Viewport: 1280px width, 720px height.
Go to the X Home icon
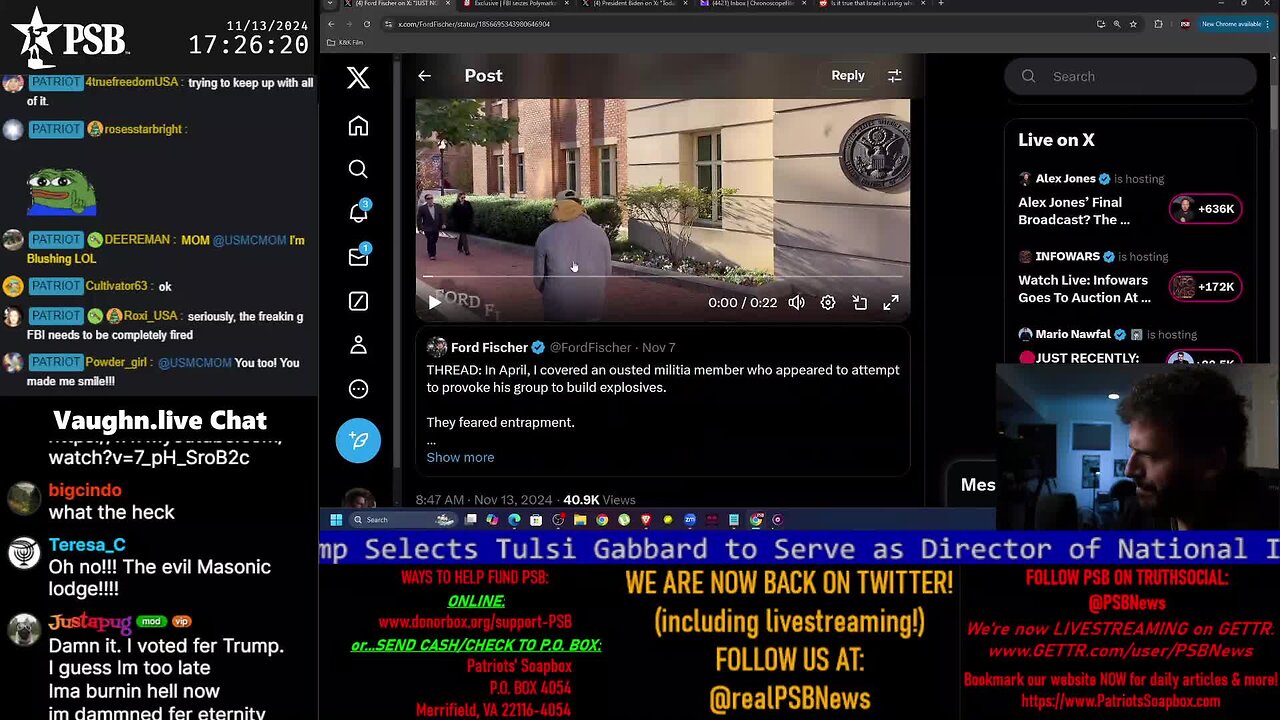[358, 126]
